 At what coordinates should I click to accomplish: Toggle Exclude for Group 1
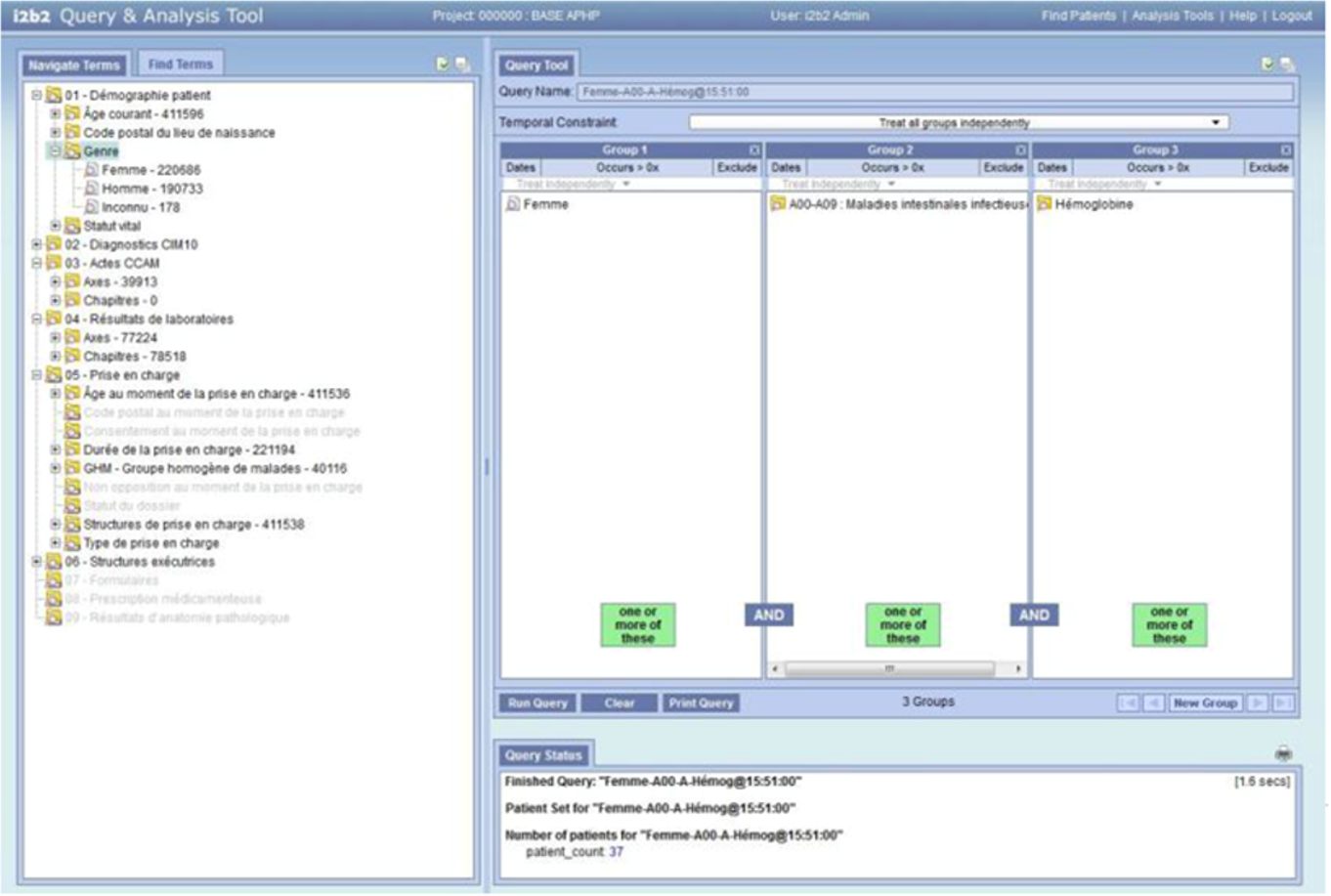[737, 167]
